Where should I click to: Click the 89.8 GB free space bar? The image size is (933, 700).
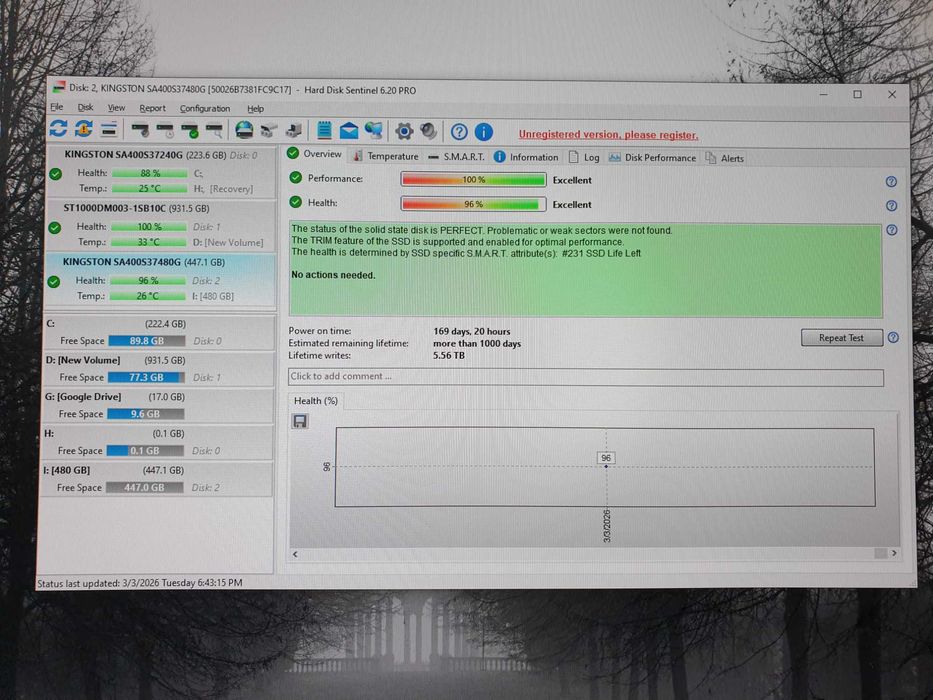[x=146, y=341]
